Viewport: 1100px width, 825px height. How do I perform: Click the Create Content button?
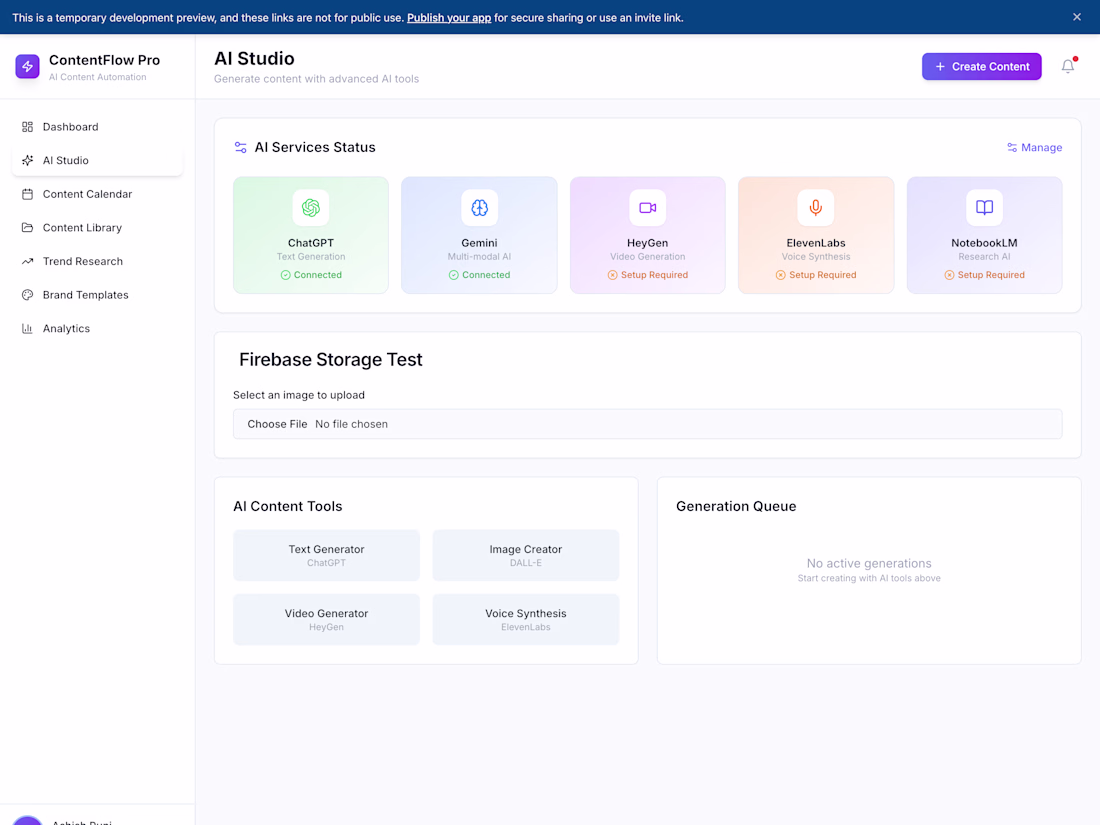point(981,67)
